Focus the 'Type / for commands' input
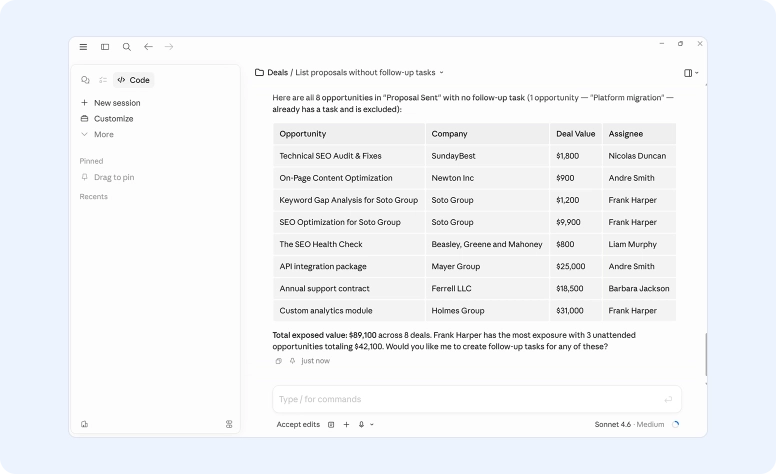776x474 pixels. [x=465, y=399]
